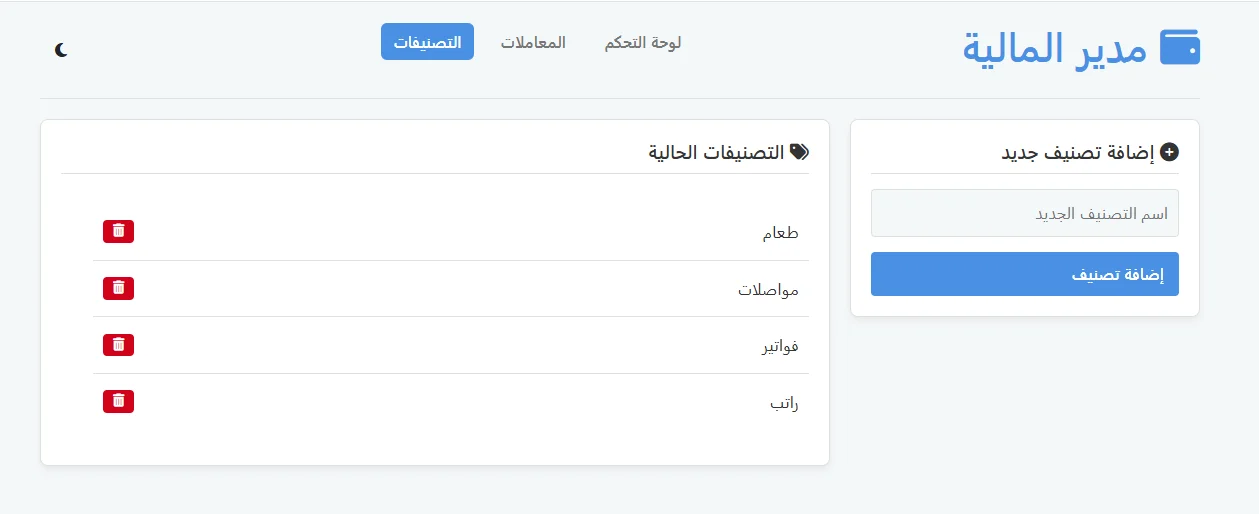Delete the راتب category using trash icon

[x=118, y=401]
